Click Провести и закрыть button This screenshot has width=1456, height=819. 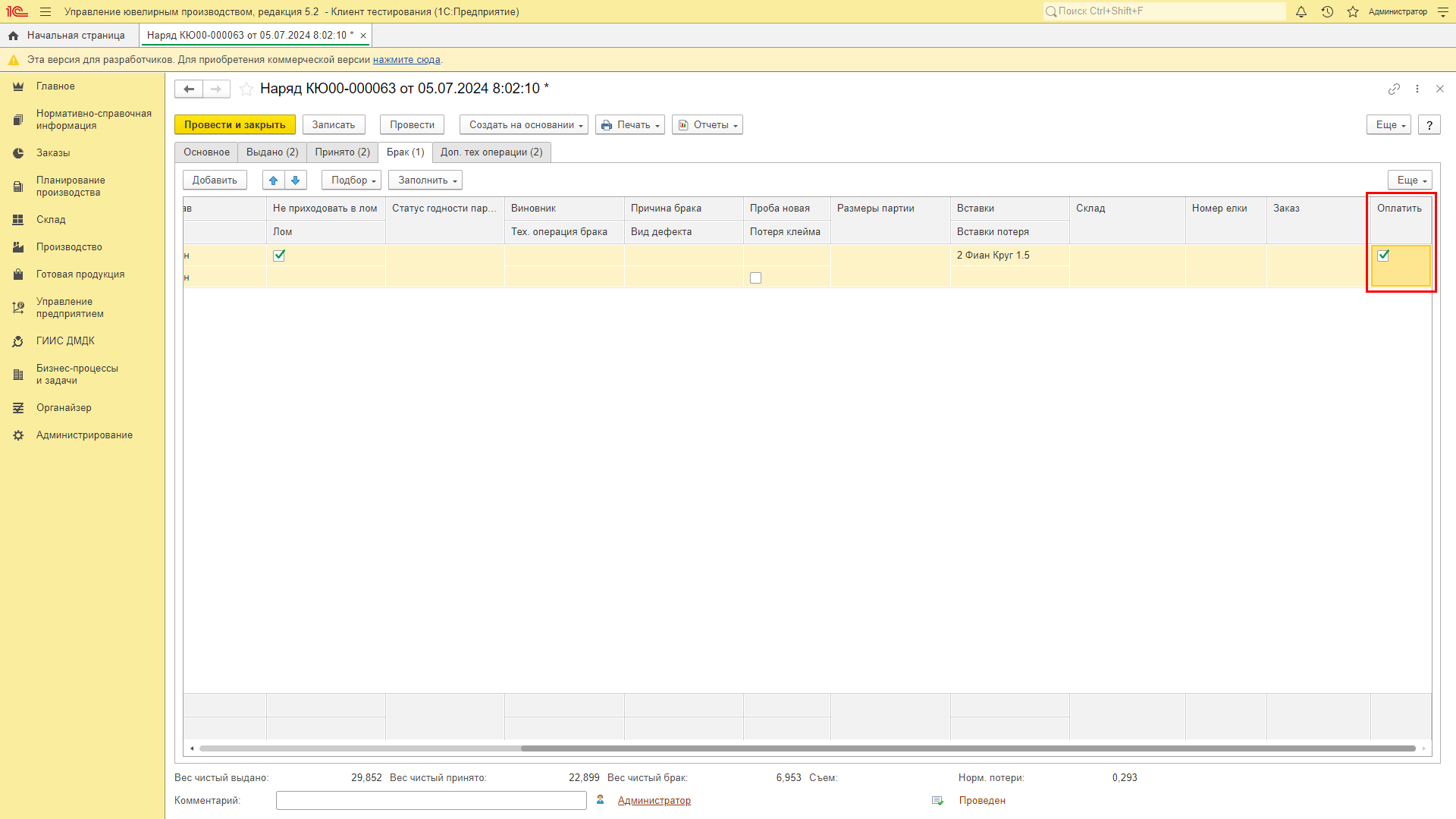pyautogui.click(x=235, y=125)
